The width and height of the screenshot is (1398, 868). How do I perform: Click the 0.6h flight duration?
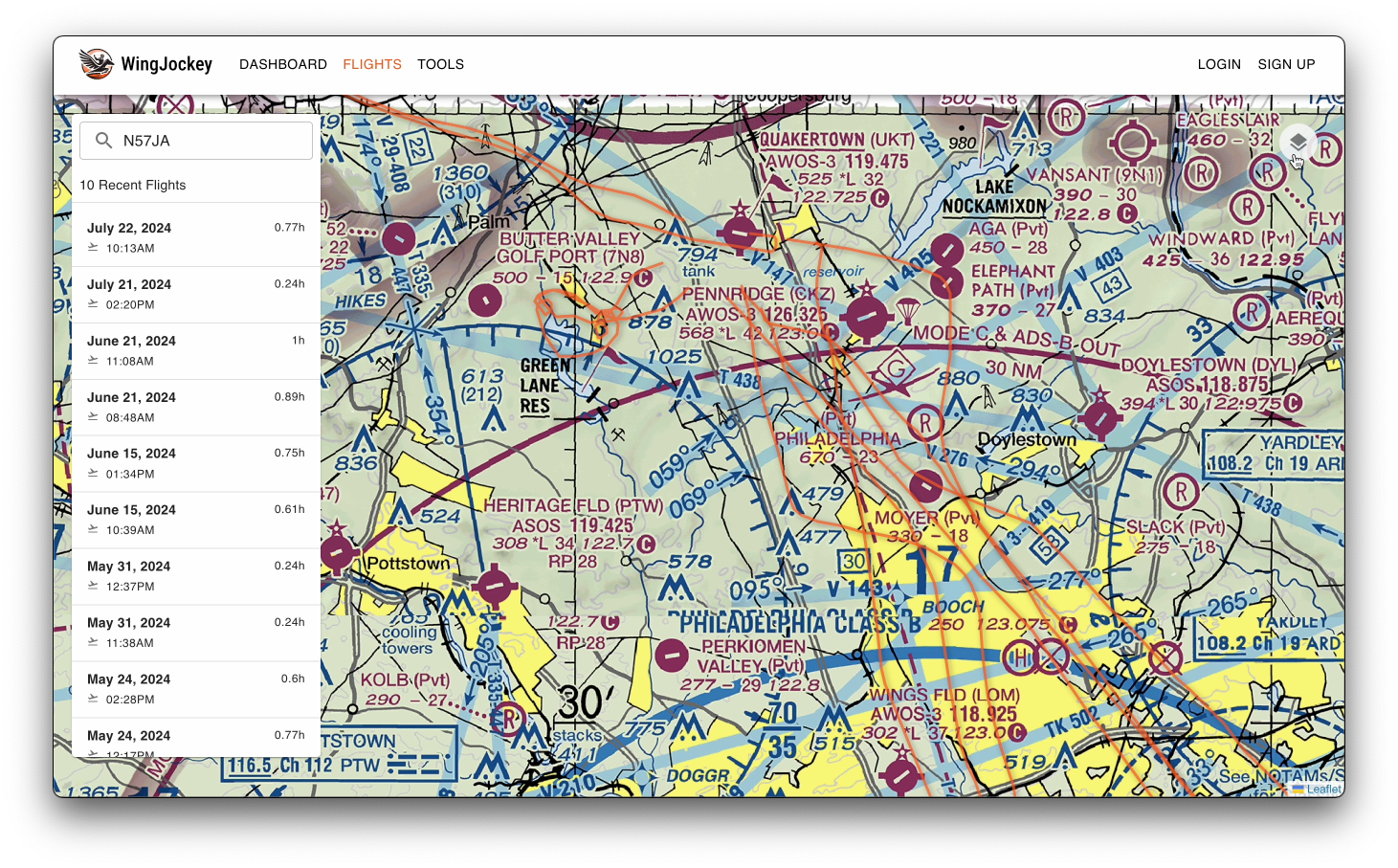pos(293,679)
